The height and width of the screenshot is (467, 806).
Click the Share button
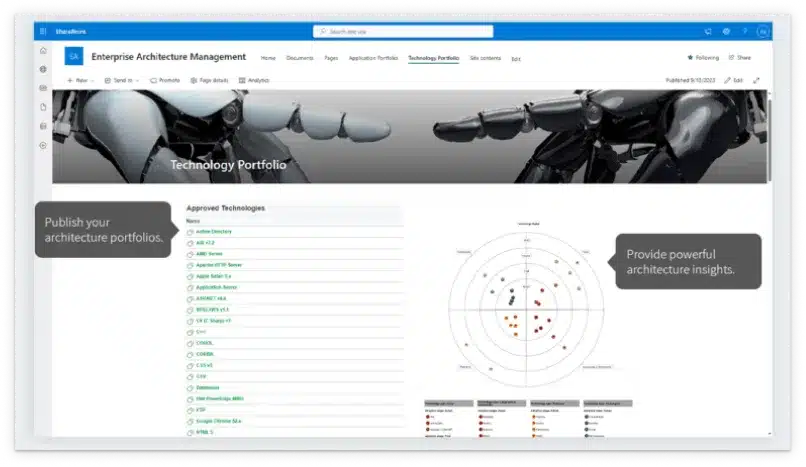[740, 58]
